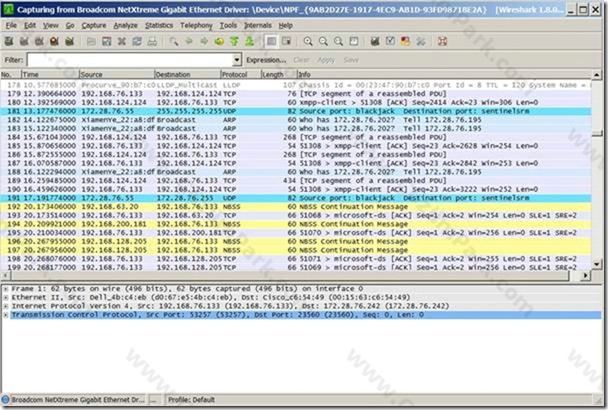Click the Expression... filter button

tap(266, 60)
